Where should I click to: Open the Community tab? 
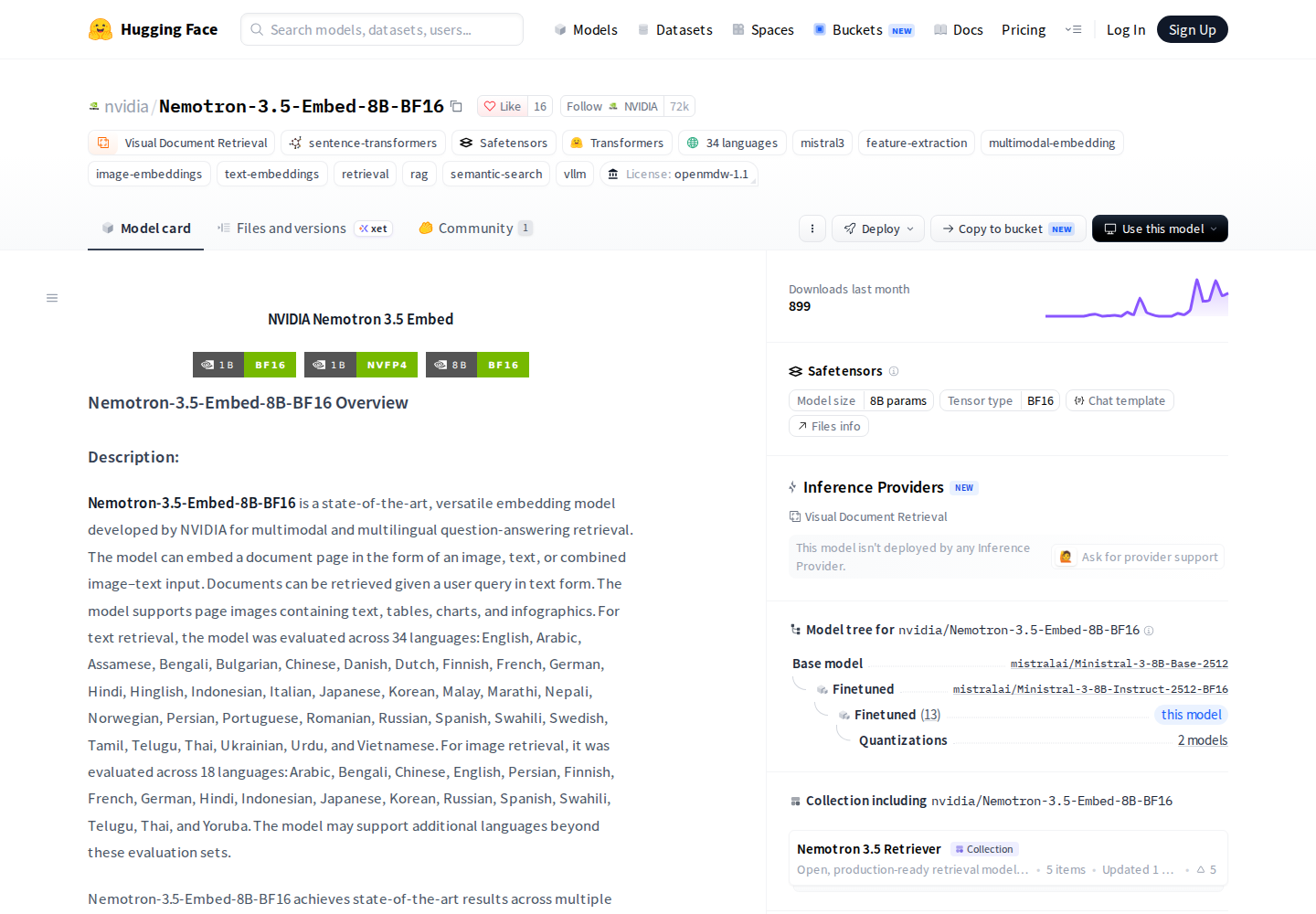(x=475, y=228)
